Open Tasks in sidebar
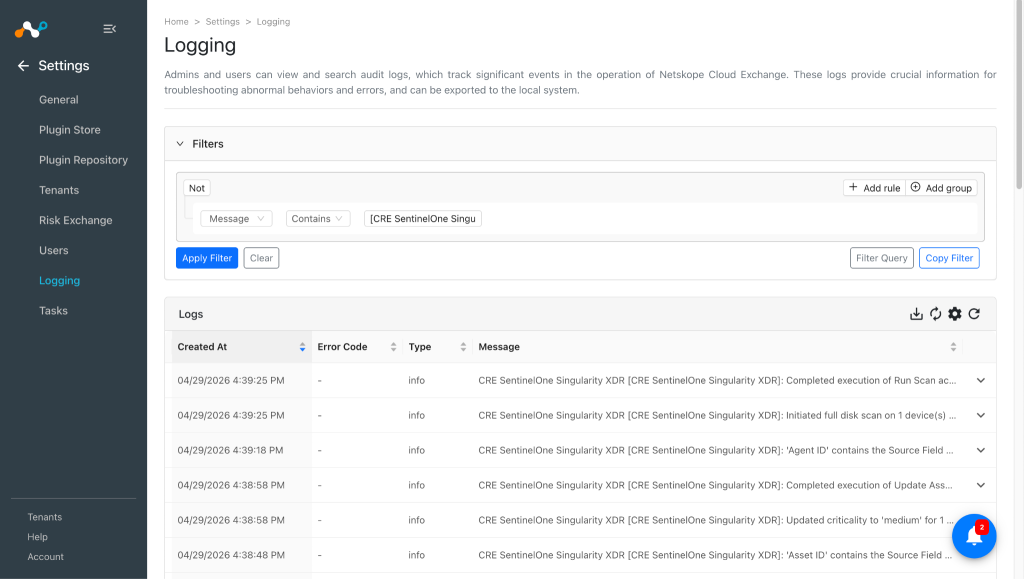1024x579 pixels. click(x=54, y=311)
